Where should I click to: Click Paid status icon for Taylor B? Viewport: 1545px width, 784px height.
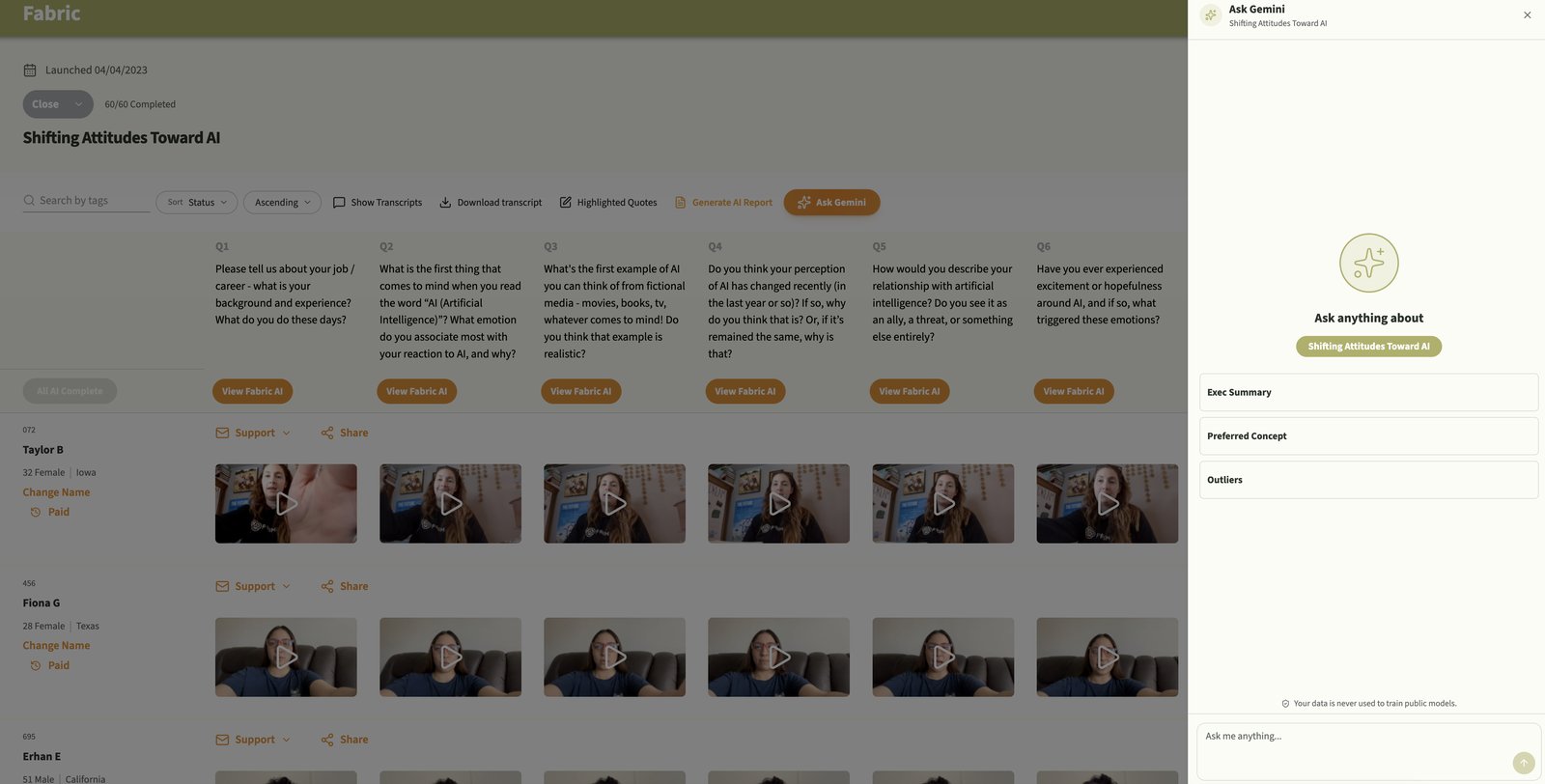tap(36, 513)
